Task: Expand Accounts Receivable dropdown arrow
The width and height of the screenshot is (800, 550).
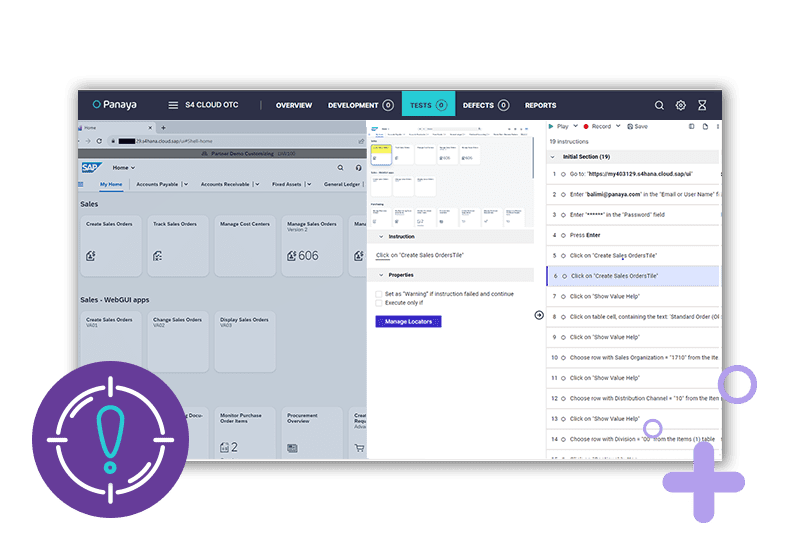Action: [x=257, y=184]
